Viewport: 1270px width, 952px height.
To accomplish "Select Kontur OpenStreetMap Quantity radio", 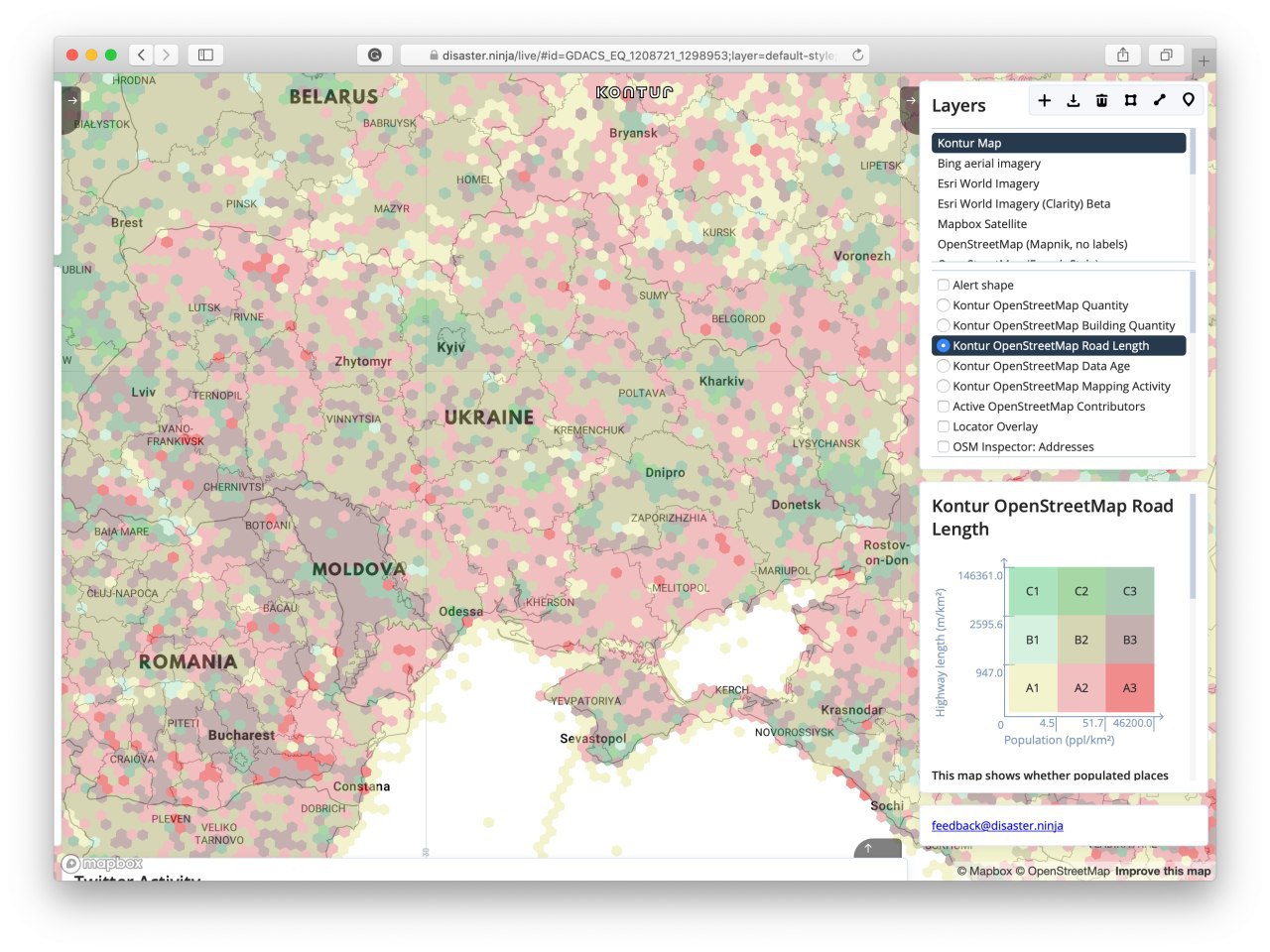I will (x=944, y=305).
